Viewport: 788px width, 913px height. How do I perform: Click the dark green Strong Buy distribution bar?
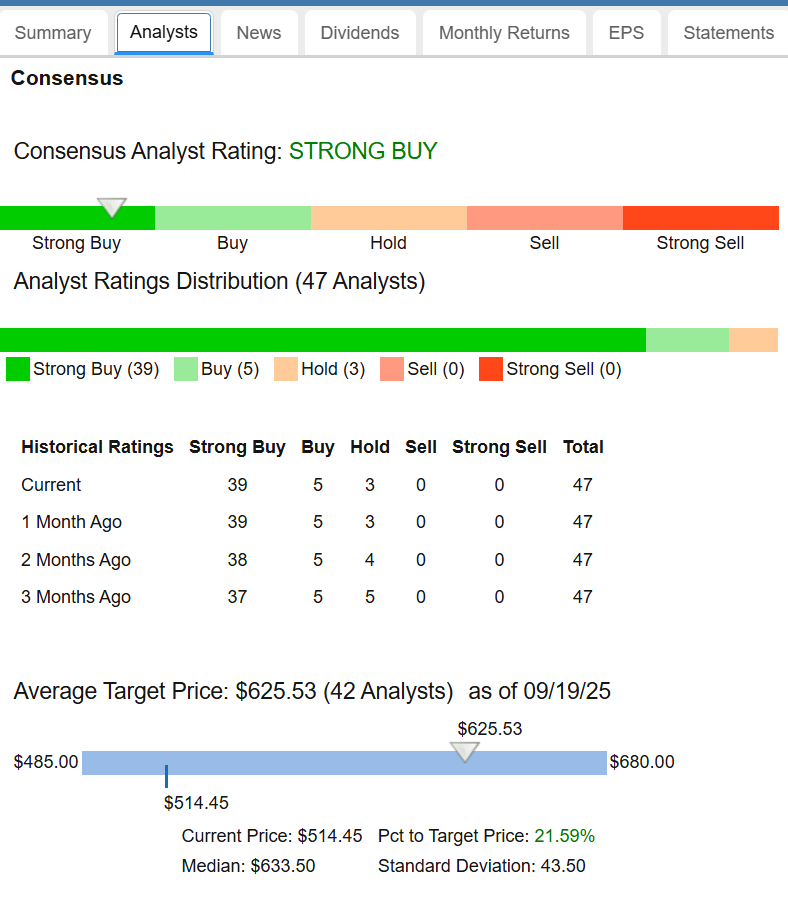[x=322, y=340]
